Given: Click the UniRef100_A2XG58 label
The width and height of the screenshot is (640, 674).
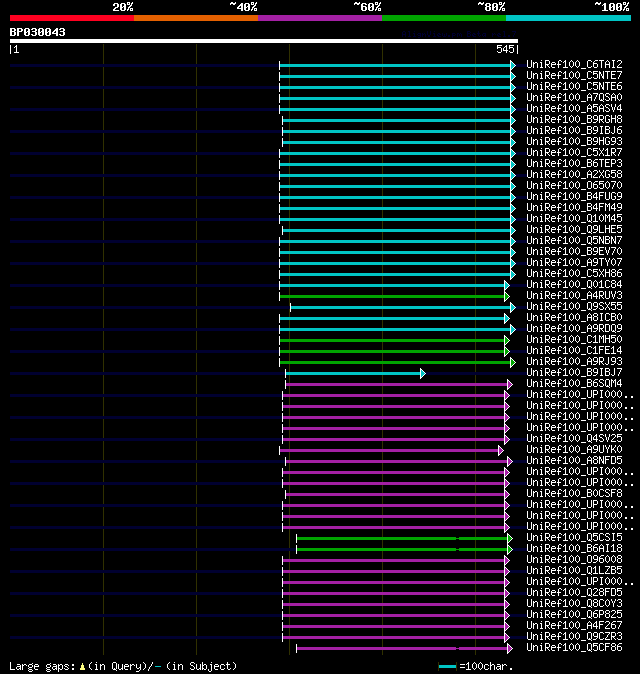Looking at the screenshot, I should pos(574,175).
